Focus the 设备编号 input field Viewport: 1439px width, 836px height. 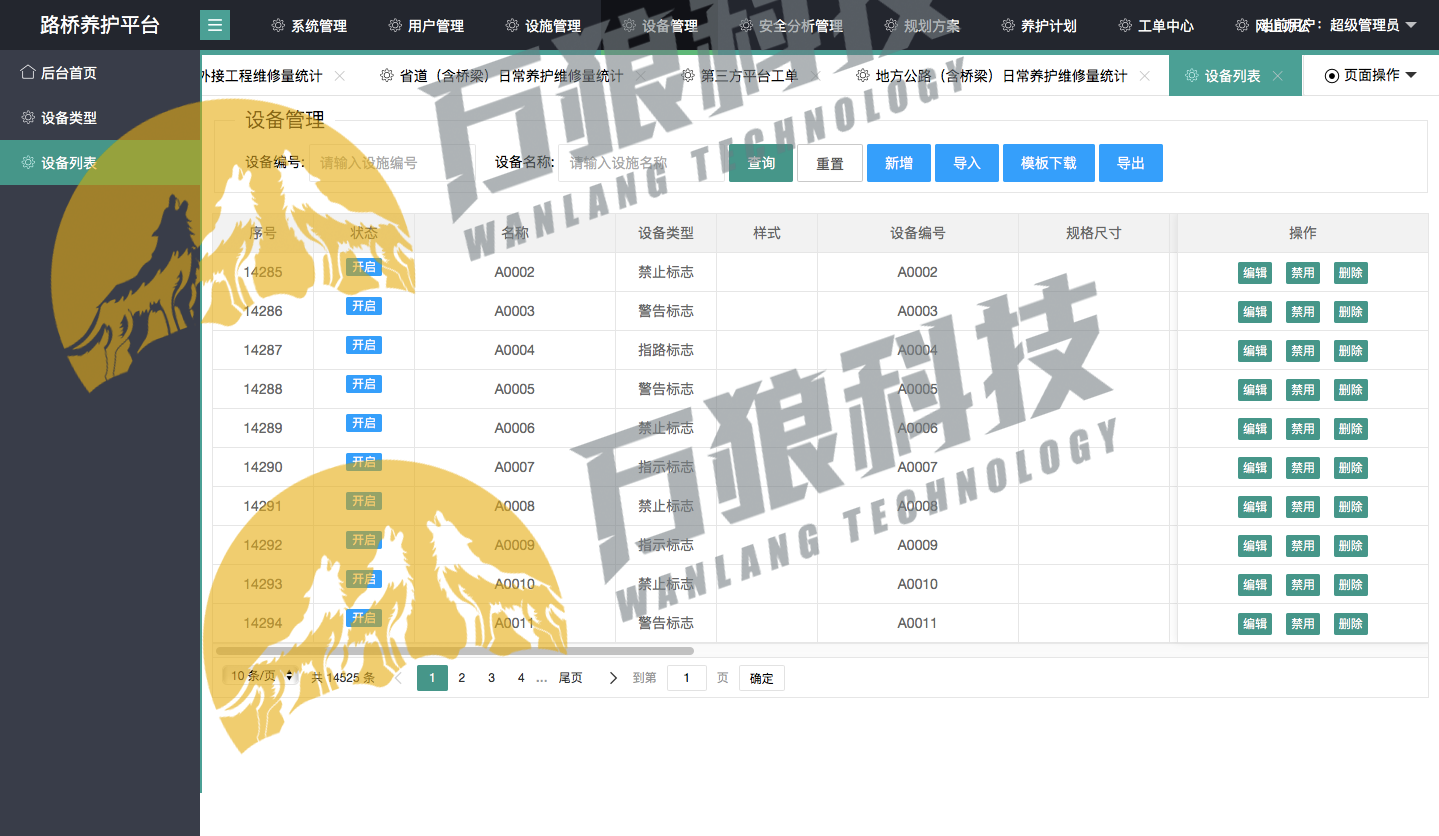click(x=392, y=163)
